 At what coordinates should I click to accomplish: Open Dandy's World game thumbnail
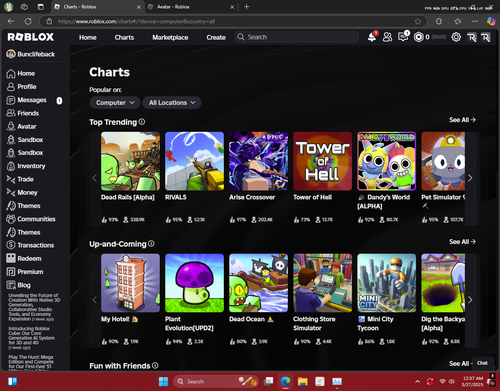(387, 161)
